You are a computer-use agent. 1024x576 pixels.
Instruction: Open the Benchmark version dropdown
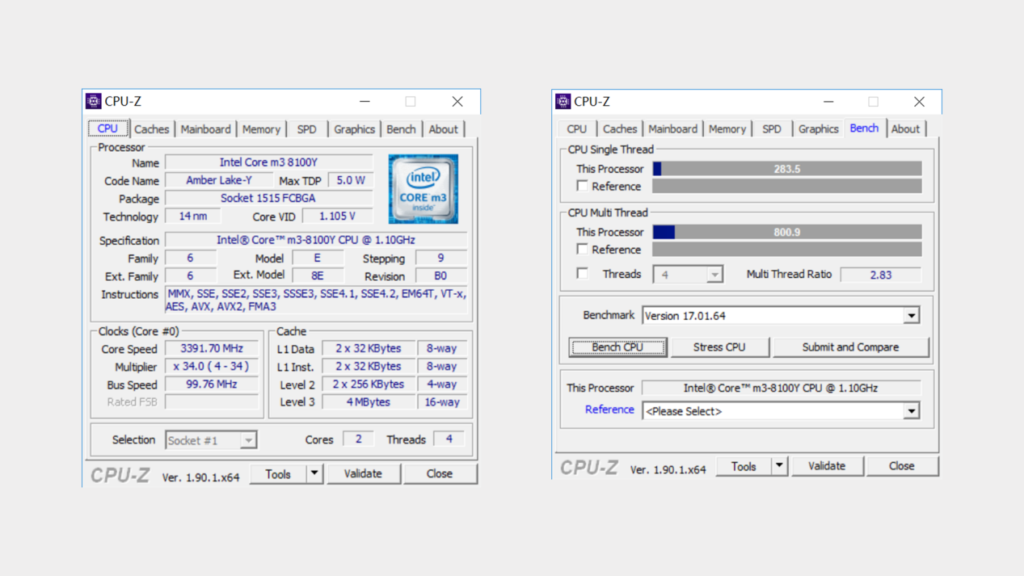click(910, 315)
